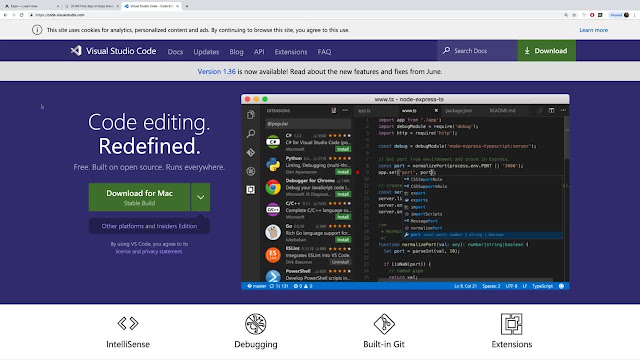Click the split editor icon in the VS Code image

tap(551, 110)
